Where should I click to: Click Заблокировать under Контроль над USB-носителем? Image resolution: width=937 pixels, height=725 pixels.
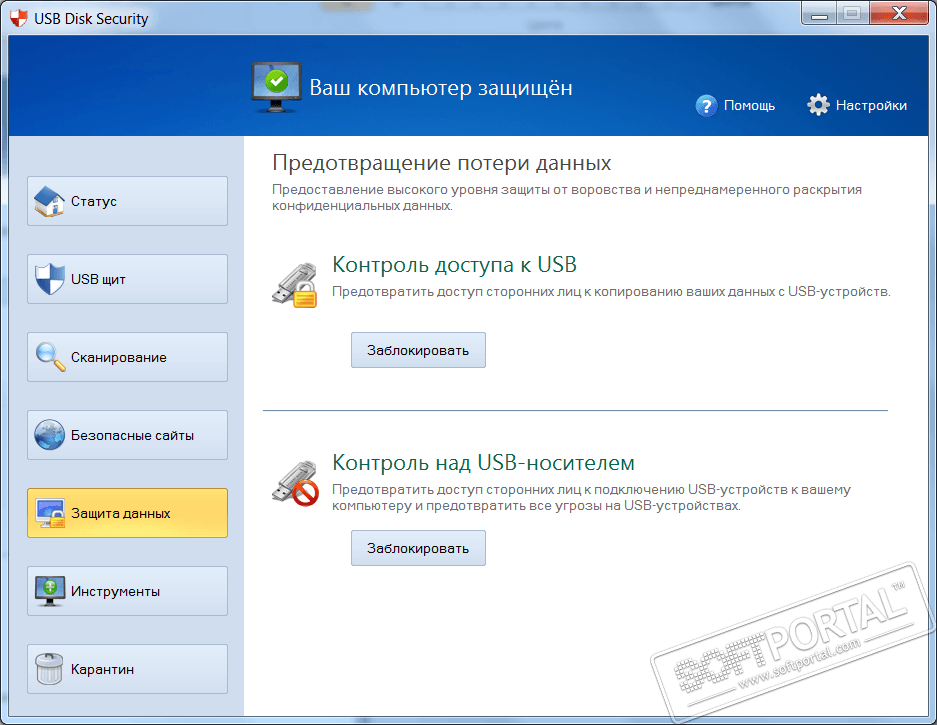click(x=418, y=548)
